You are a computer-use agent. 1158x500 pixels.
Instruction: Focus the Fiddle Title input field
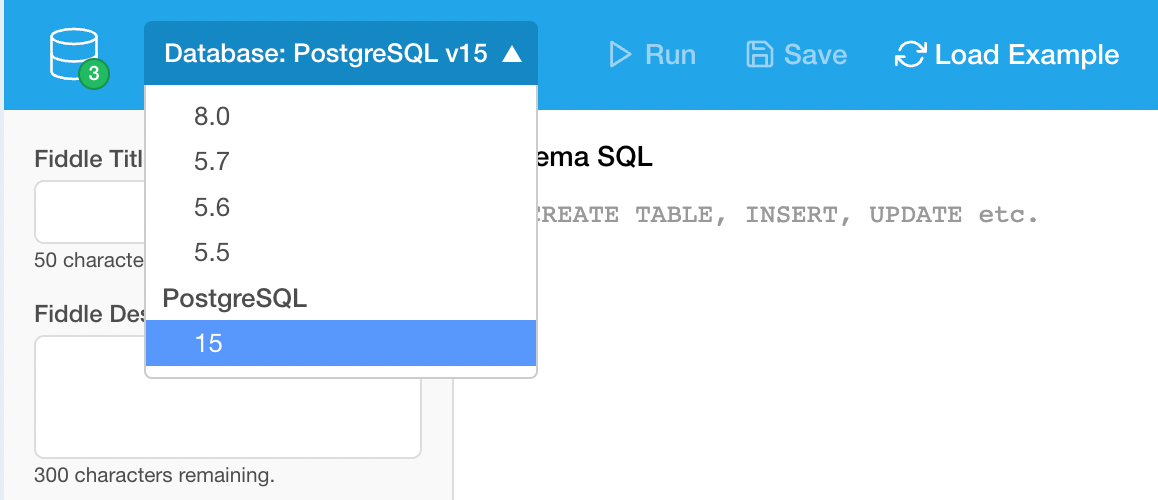[x=90, y=212]
